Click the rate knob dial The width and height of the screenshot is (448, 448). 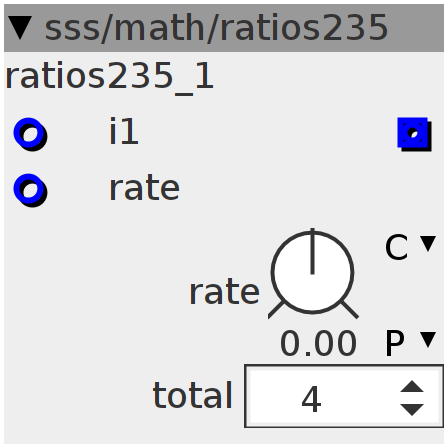point(313,273)
